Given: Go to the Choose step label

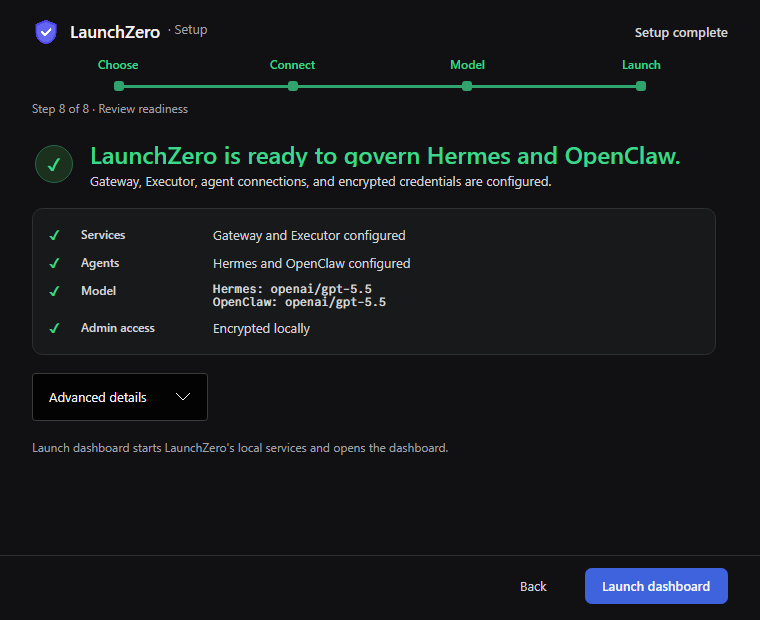Looking at the screenshot, I should point(118,65).
